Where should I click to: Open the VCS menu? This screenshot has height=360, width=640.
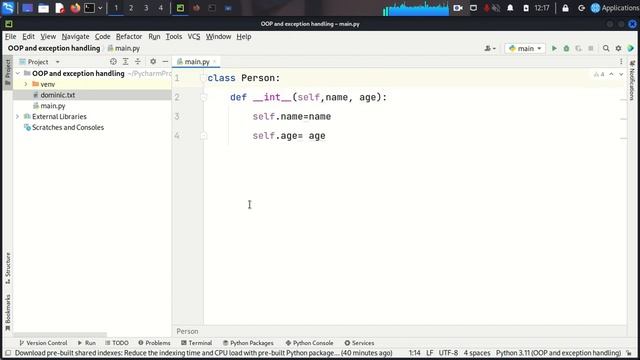pyautogui.click(x=193, y=36)
